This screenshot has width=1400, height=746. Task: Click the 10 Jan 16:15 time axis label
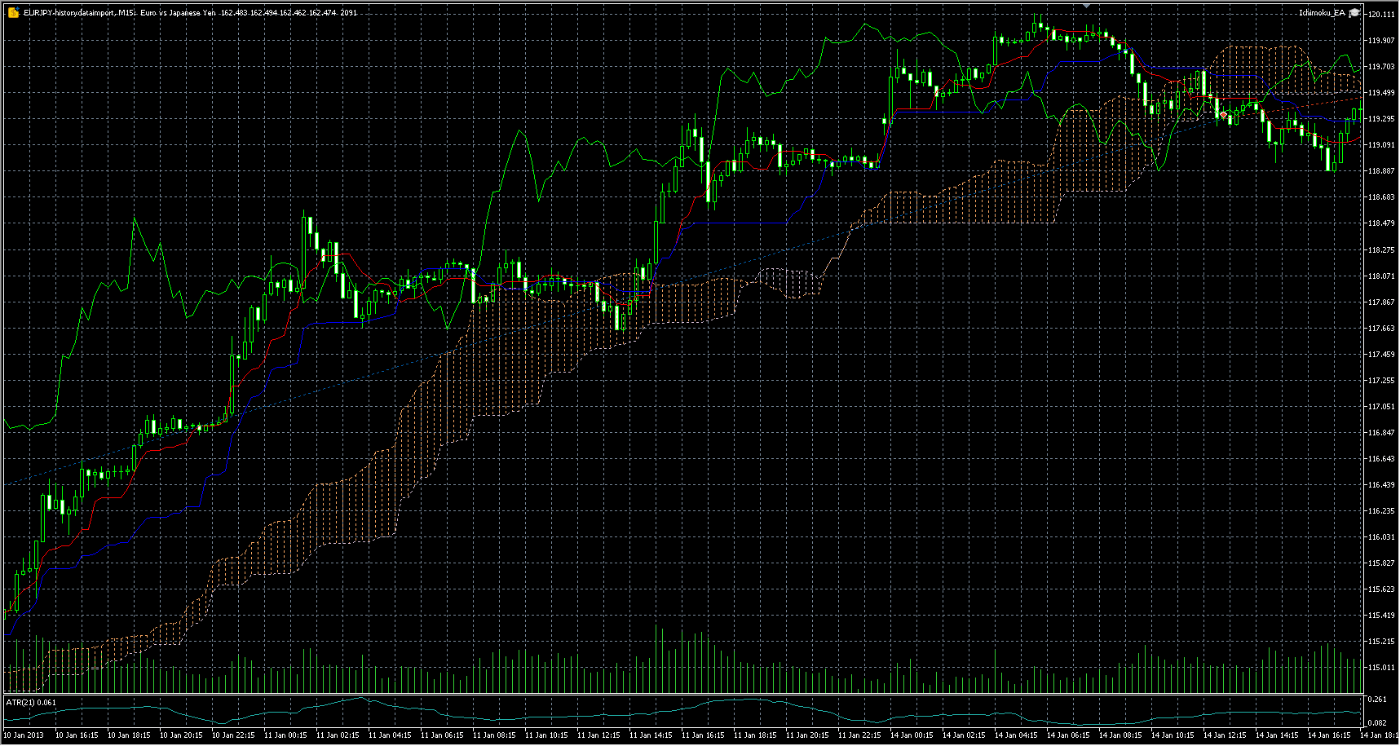tap(76, 736)
